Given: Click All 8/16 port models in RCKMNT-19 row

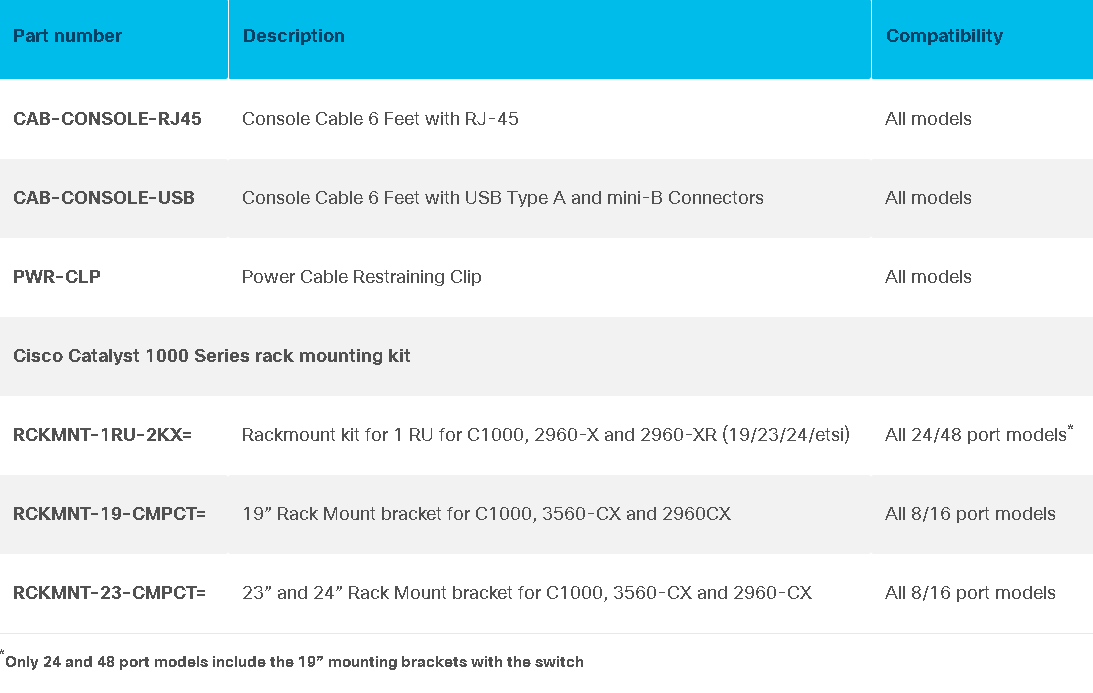Looking at the screenshot, I should tap(970, 514).
